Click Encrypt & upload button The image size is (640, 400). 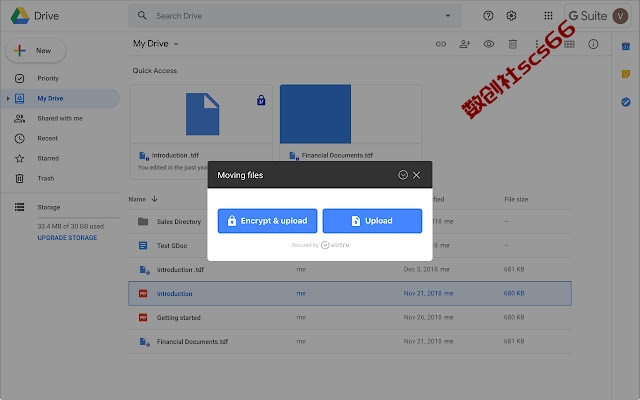point(267,221)
